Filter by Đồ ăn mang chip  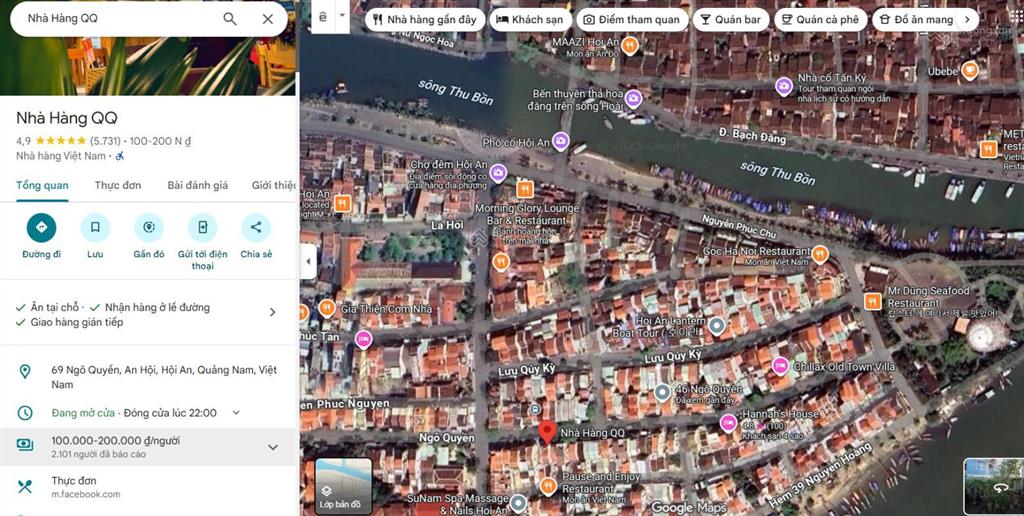pos(916,20)
